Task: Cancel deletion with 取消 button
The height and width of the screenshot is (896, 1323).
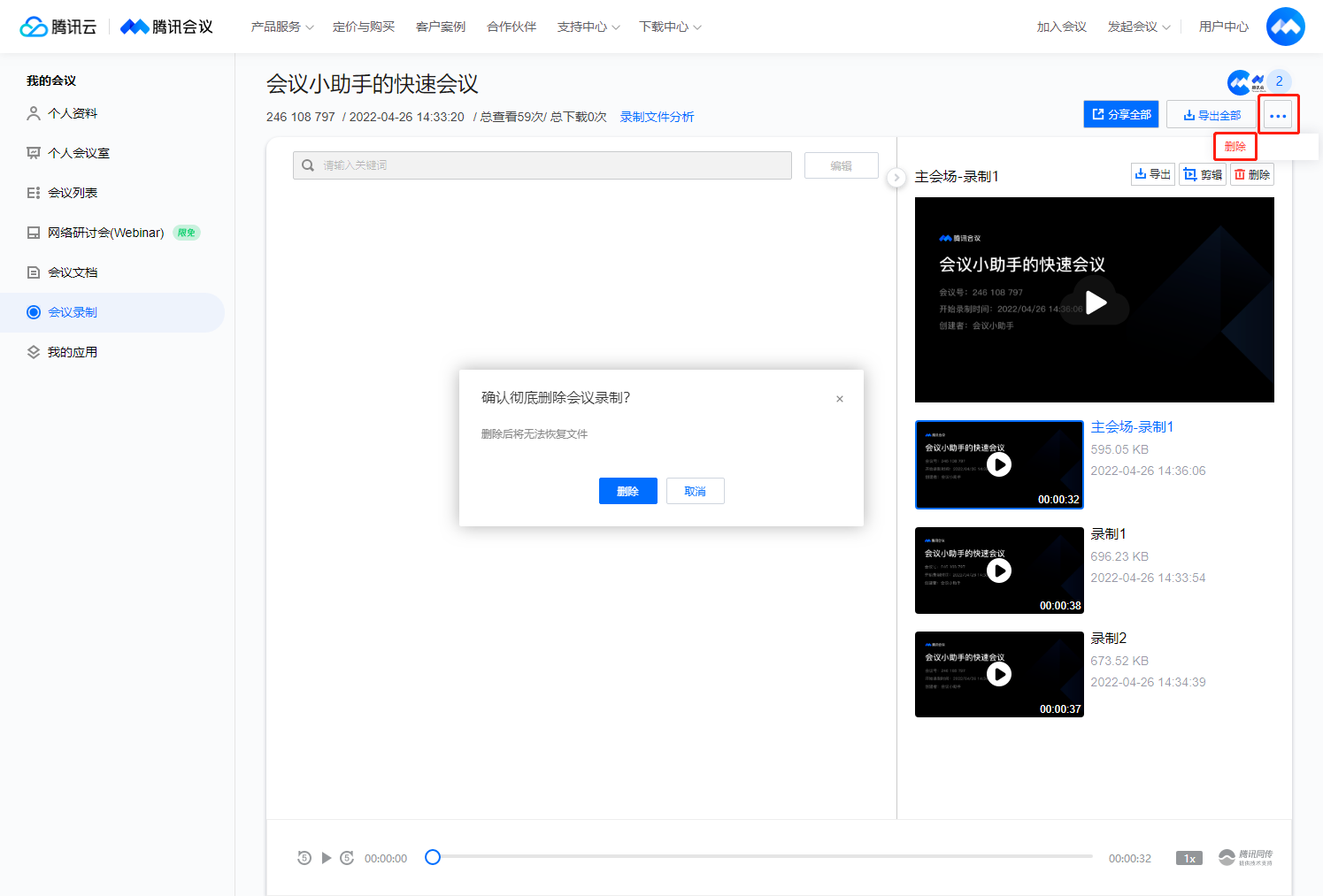Action: (695, 491)
